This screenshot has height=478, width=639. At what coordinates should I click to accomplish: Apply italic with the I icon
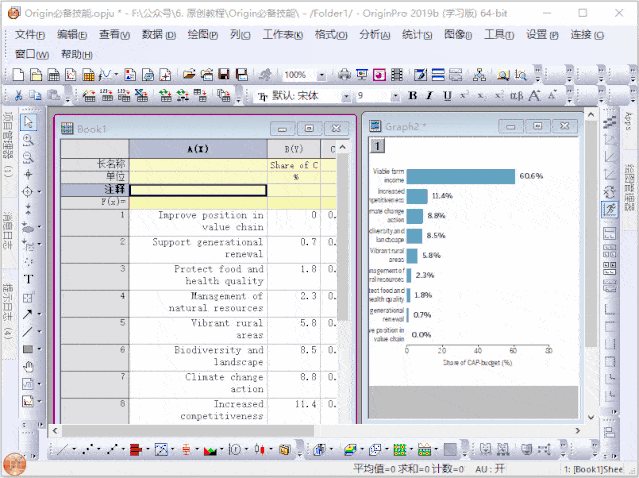(430, 96)
